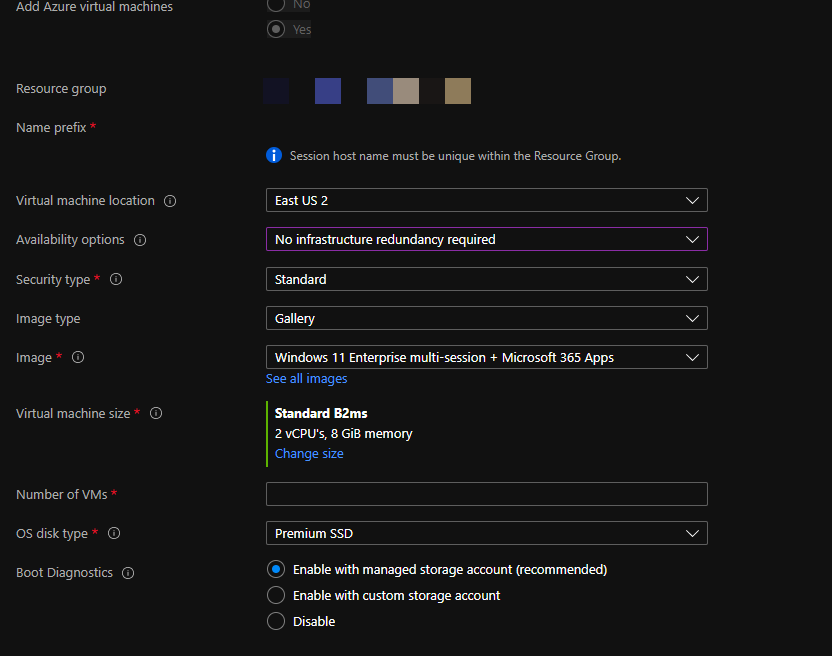Open Virtual machine location dropdown East US 2

pos(487,200)
